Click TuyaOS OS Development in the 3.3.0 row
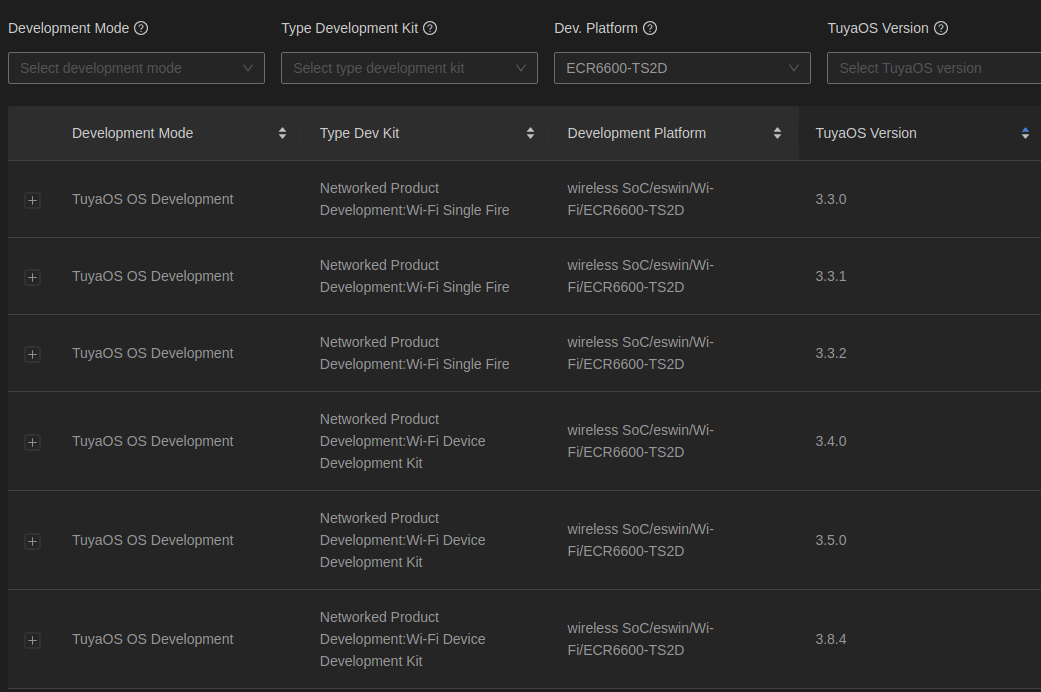This screenshot has height=692, width=1041. (x=153, y=199)
